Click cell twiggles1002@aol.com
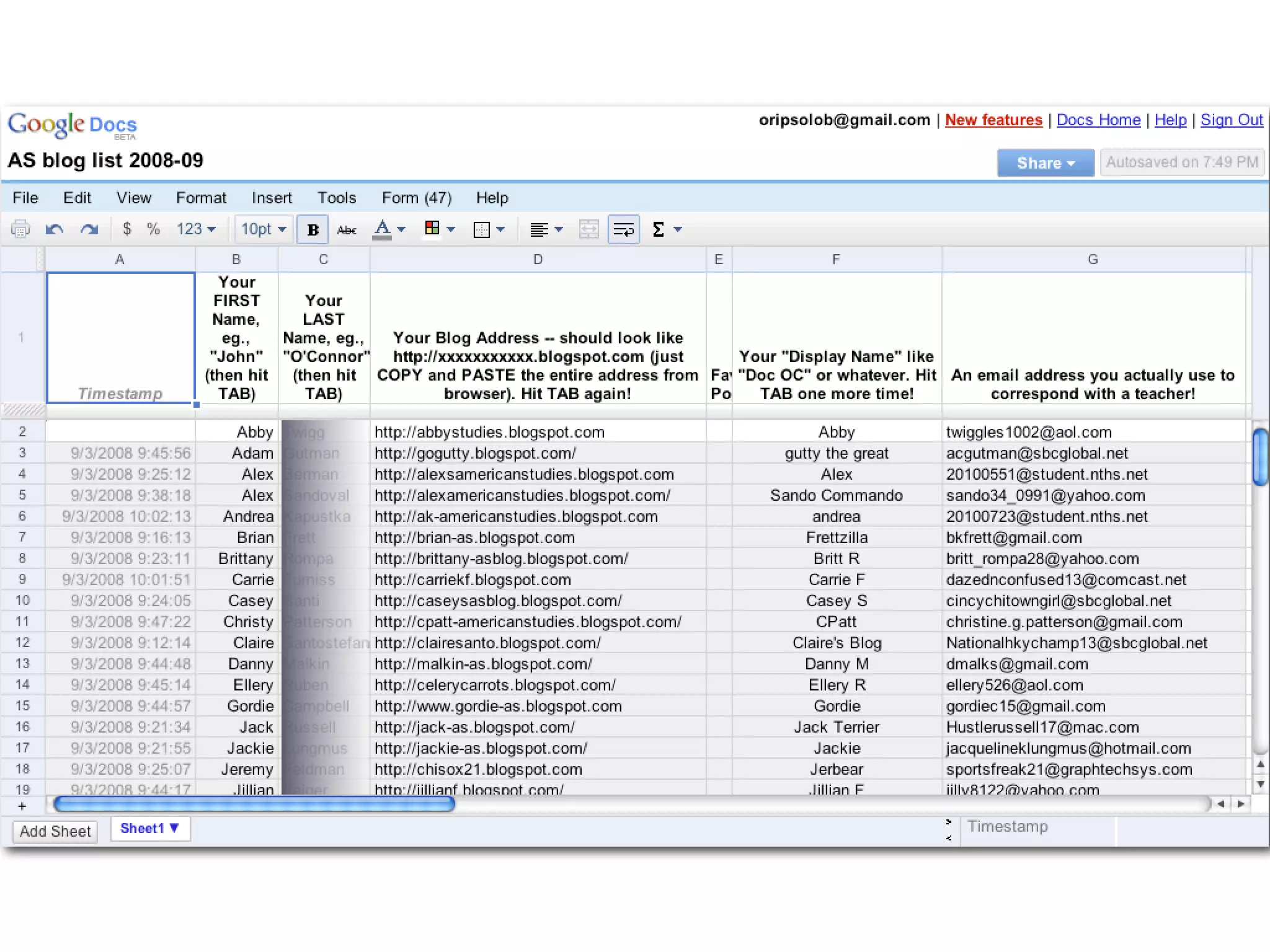1270x952 pixels. pyautogui.click(x=1093, y=432)
